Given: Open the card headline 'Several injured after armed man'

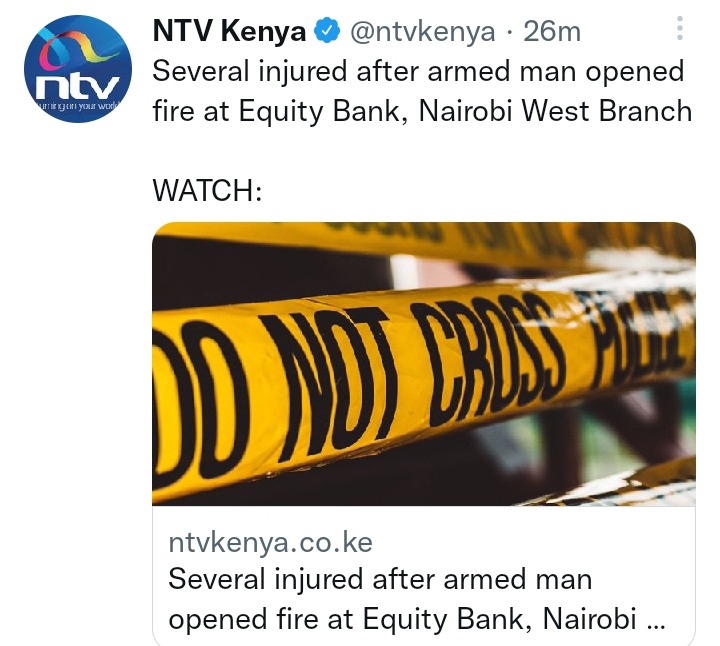Looking at the screenshot, I should point(380,579).
